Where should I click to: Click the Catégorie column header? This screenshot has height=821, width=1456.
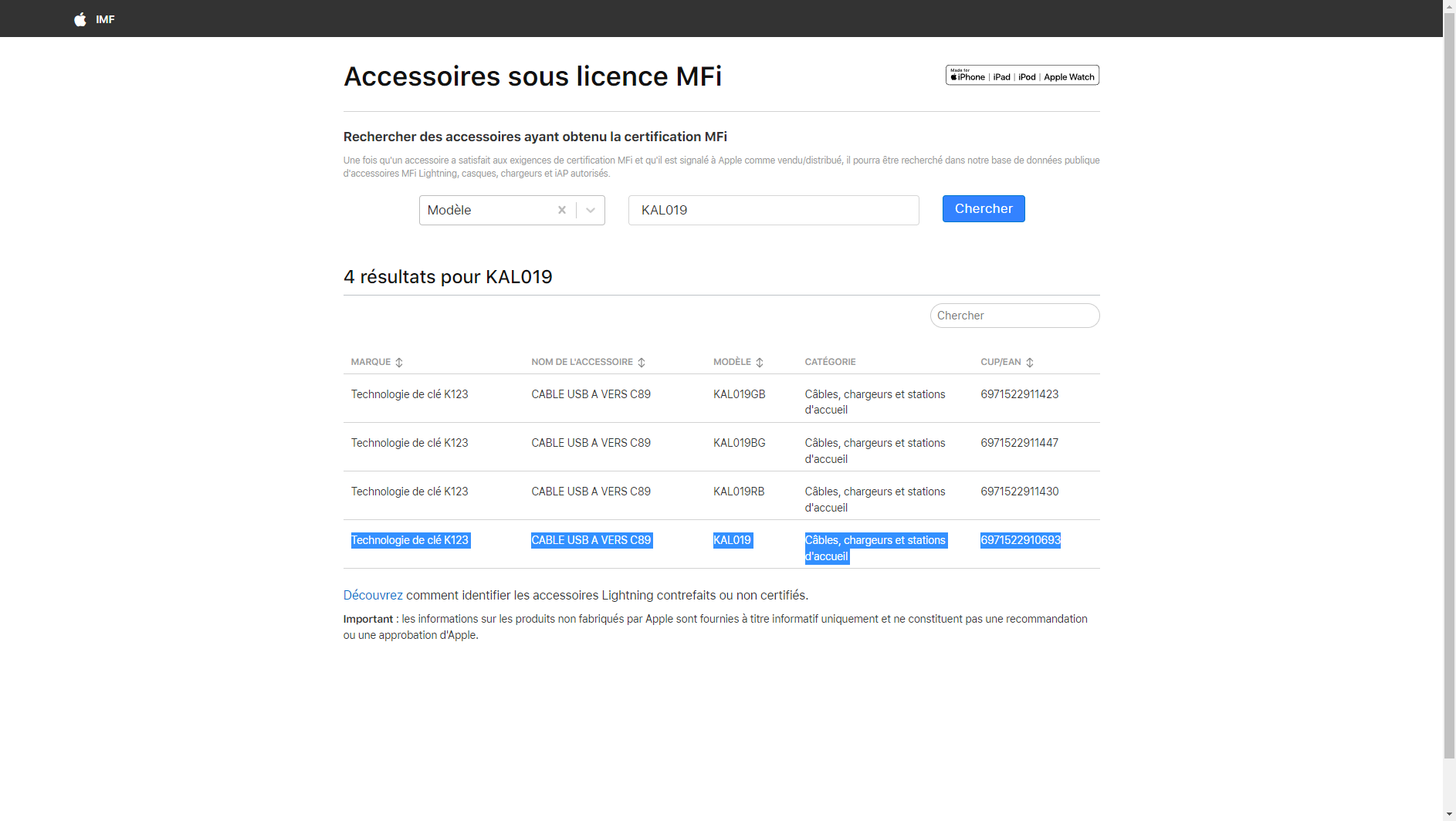tap(830, 362)
